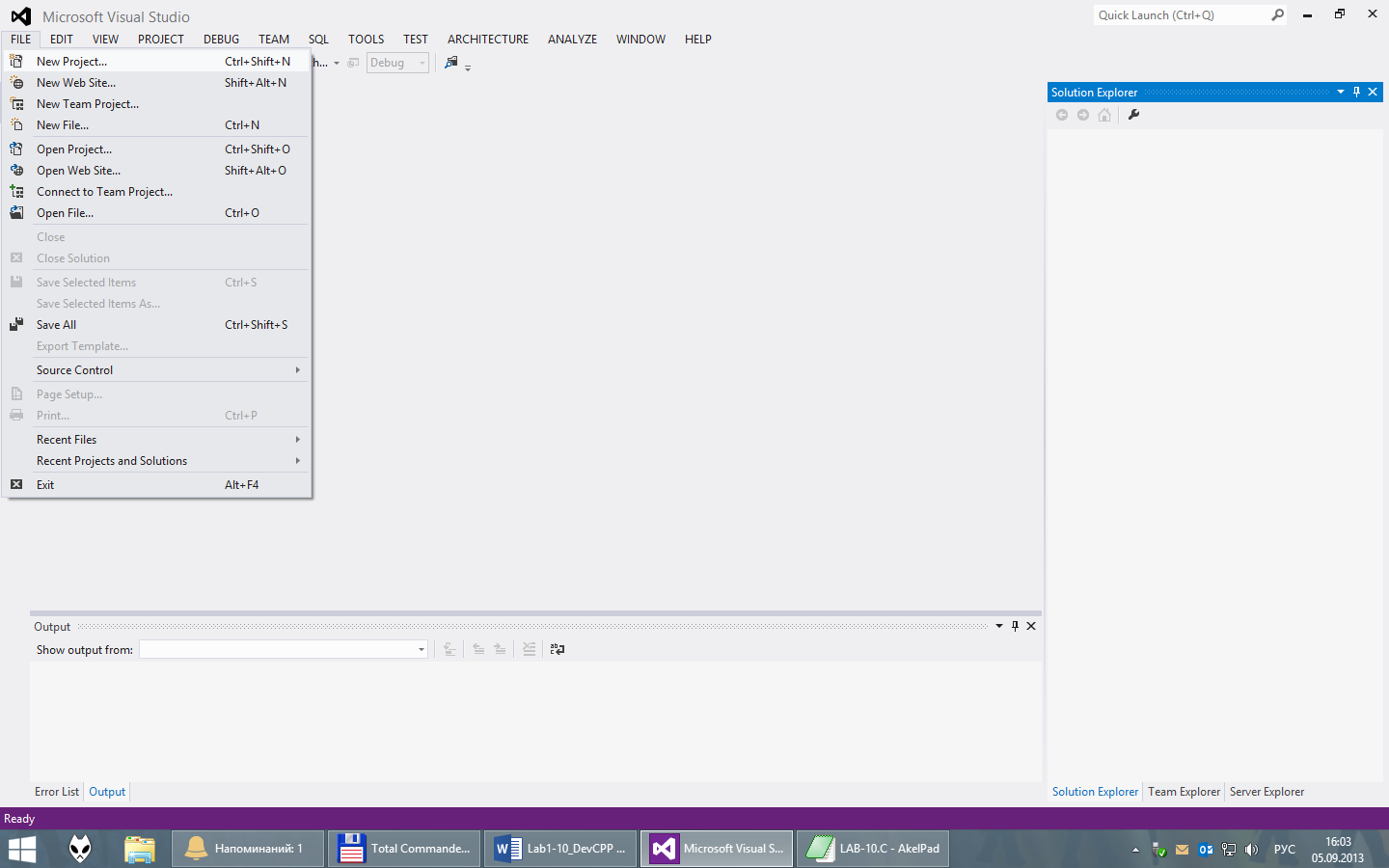Open Total Commander taskbar button
The width and height of the screenshot is (1389, 868).
click(404, 849)
